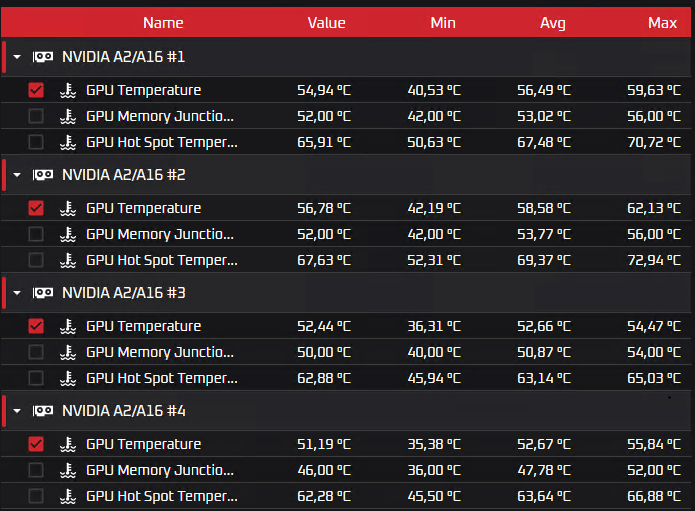Screen dimensions: 695x511
Task: Click the 66,88 °C maximum cell
Action: tap(654, 496)
